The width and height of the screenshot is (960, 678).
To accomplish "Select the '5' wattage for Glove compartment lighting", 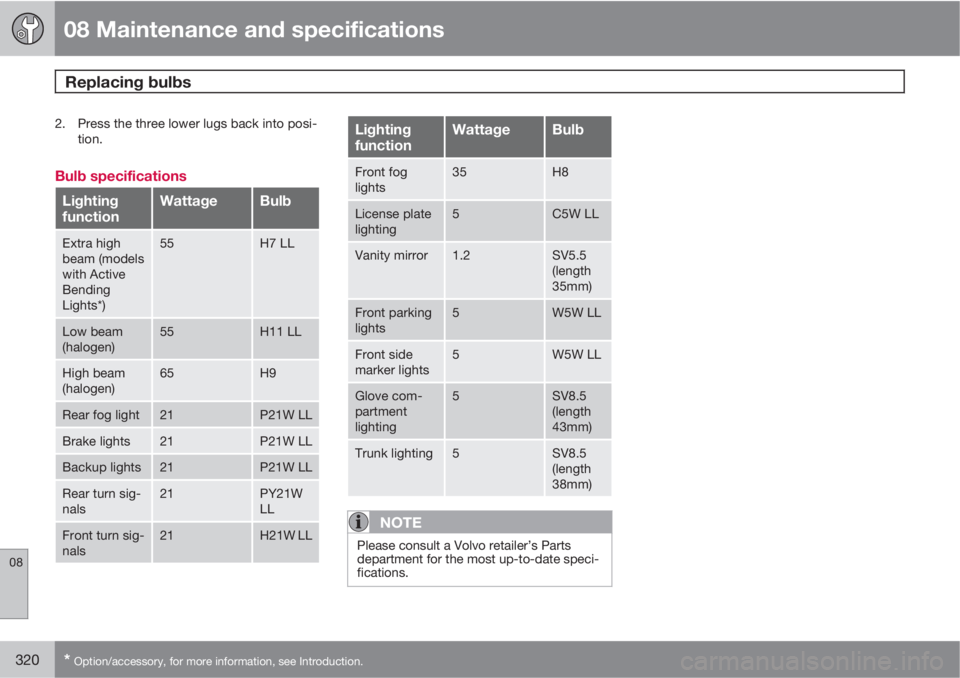I will coord(456,396).
